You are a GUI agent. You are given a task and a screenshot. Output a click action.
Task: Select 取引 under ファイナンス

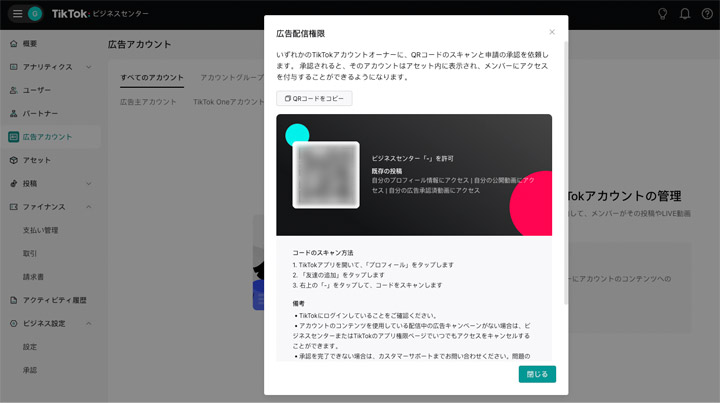click(30, 253)
